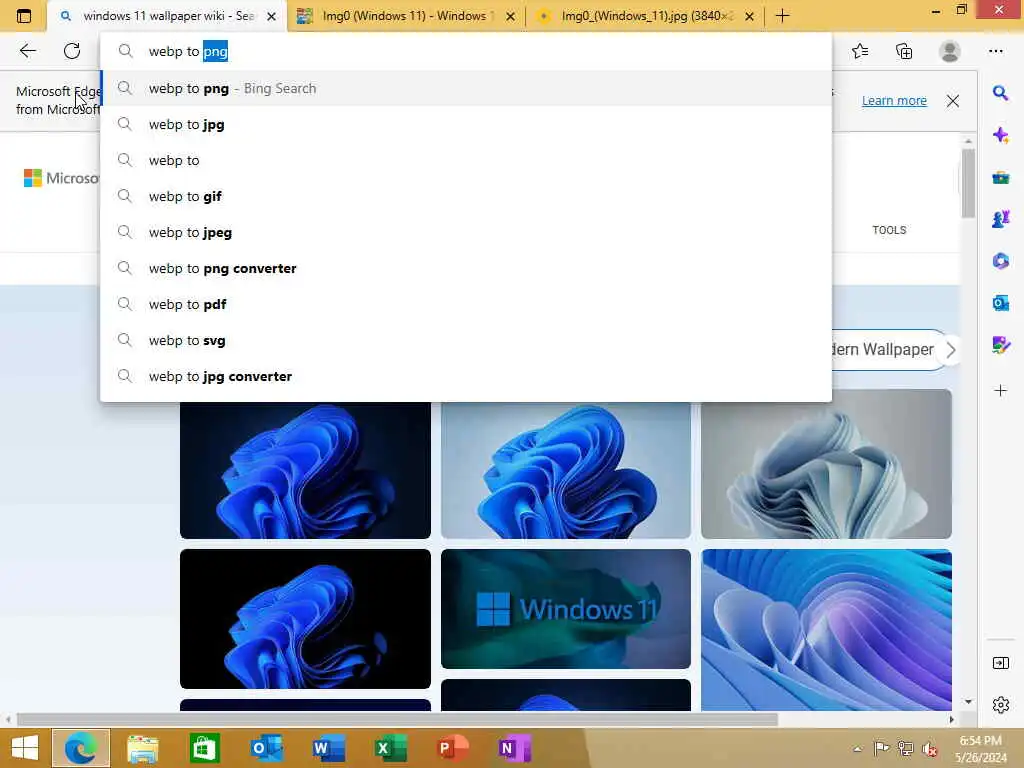Screen dimensions: 1024x768
Task: Switch to Img0 (Windows 11) tab
Action: tap(404, 16)
